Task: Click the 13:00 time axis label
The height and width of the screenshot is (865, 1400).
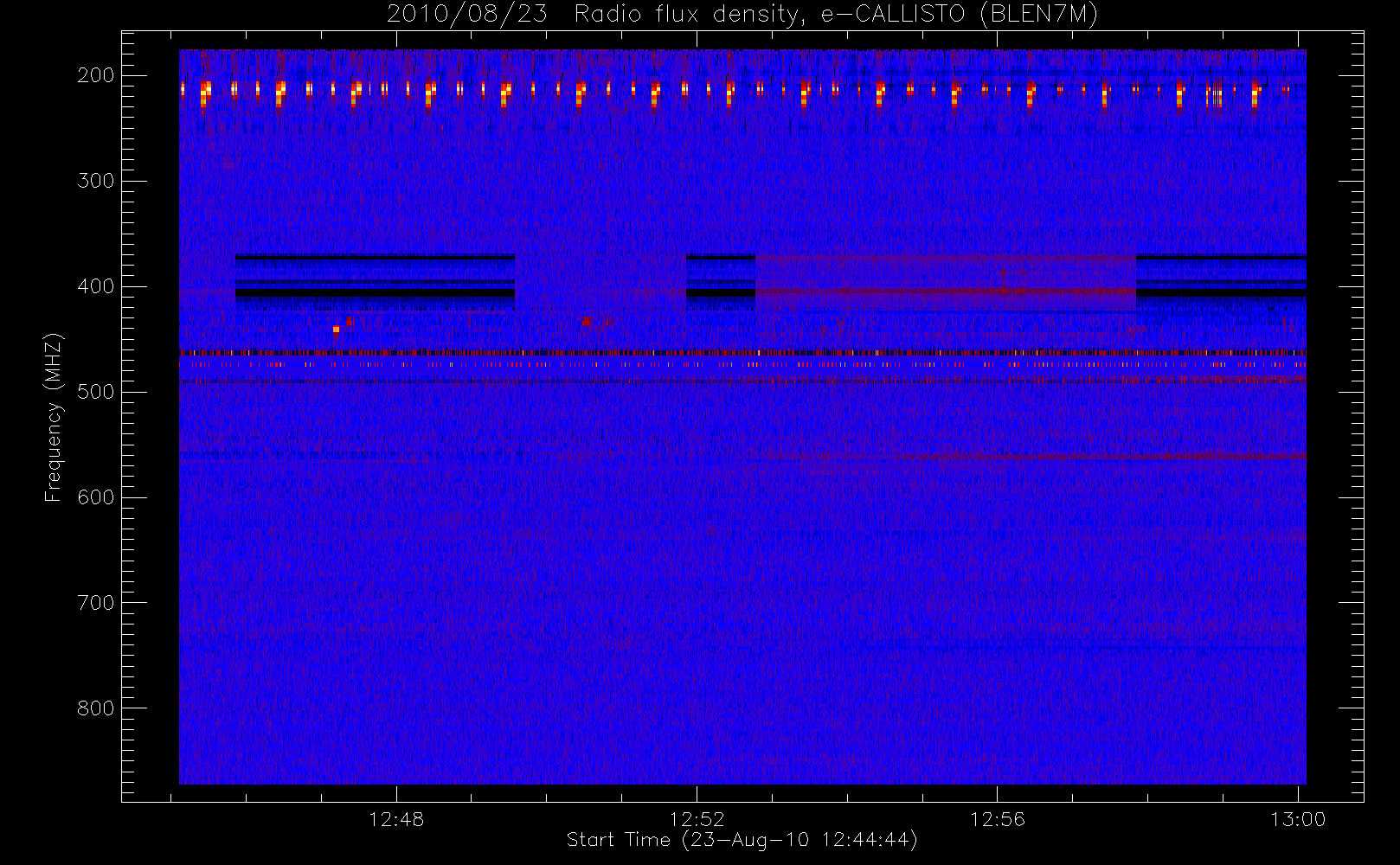Action: click(x=1298, y=819)
